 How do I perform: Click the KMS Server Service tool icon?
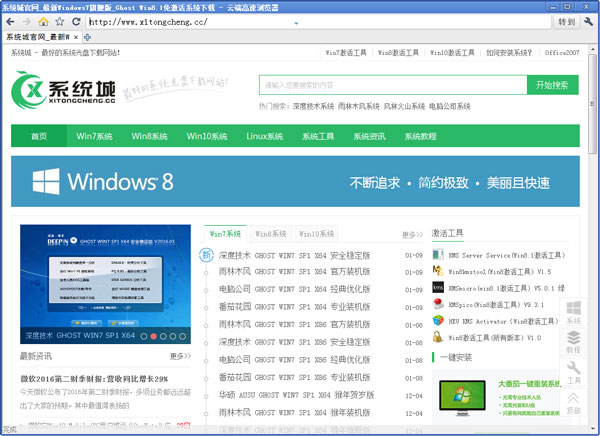tap(438, 255)
